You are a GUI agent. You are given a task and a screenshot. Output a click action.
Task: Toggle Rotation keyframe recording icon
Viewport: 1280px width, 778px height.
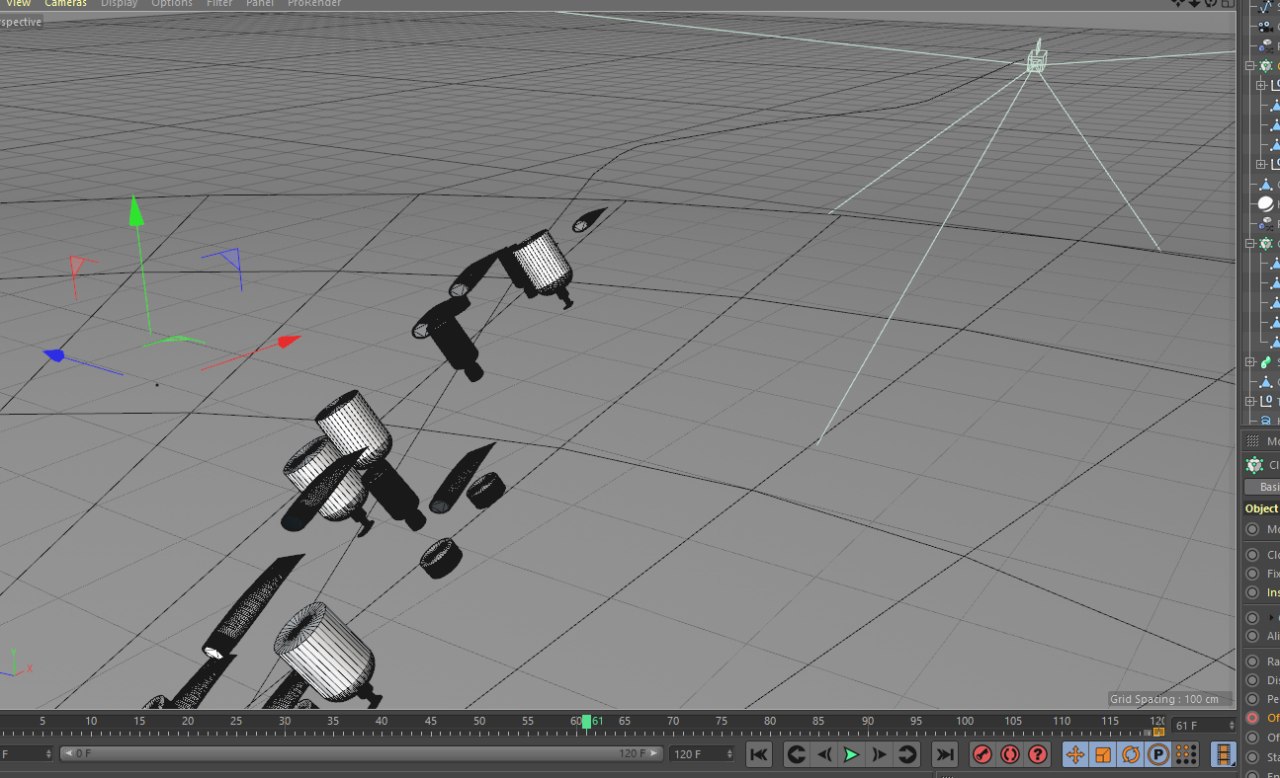click(x=1131, y=754)
